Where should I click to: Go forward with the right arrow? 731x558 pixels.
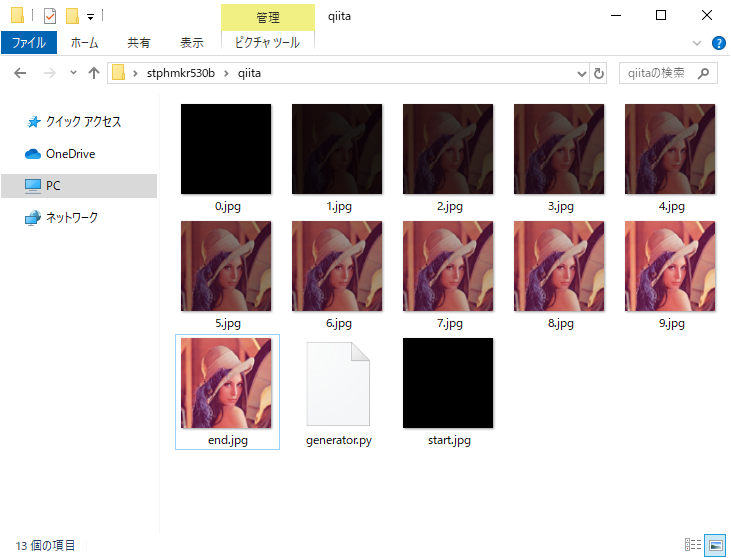pos(49,73)
